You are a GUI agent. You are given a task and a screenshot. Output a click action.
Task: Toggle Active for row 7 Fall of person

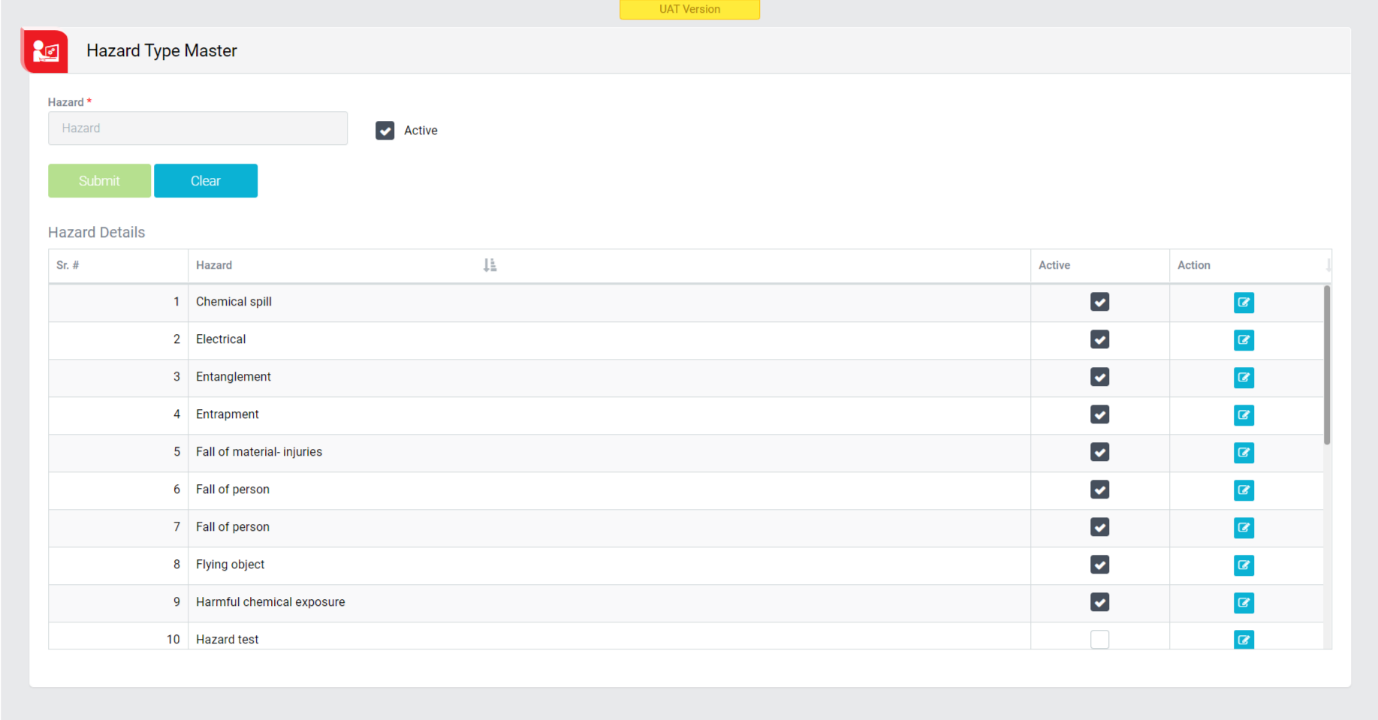(1100, 527)
